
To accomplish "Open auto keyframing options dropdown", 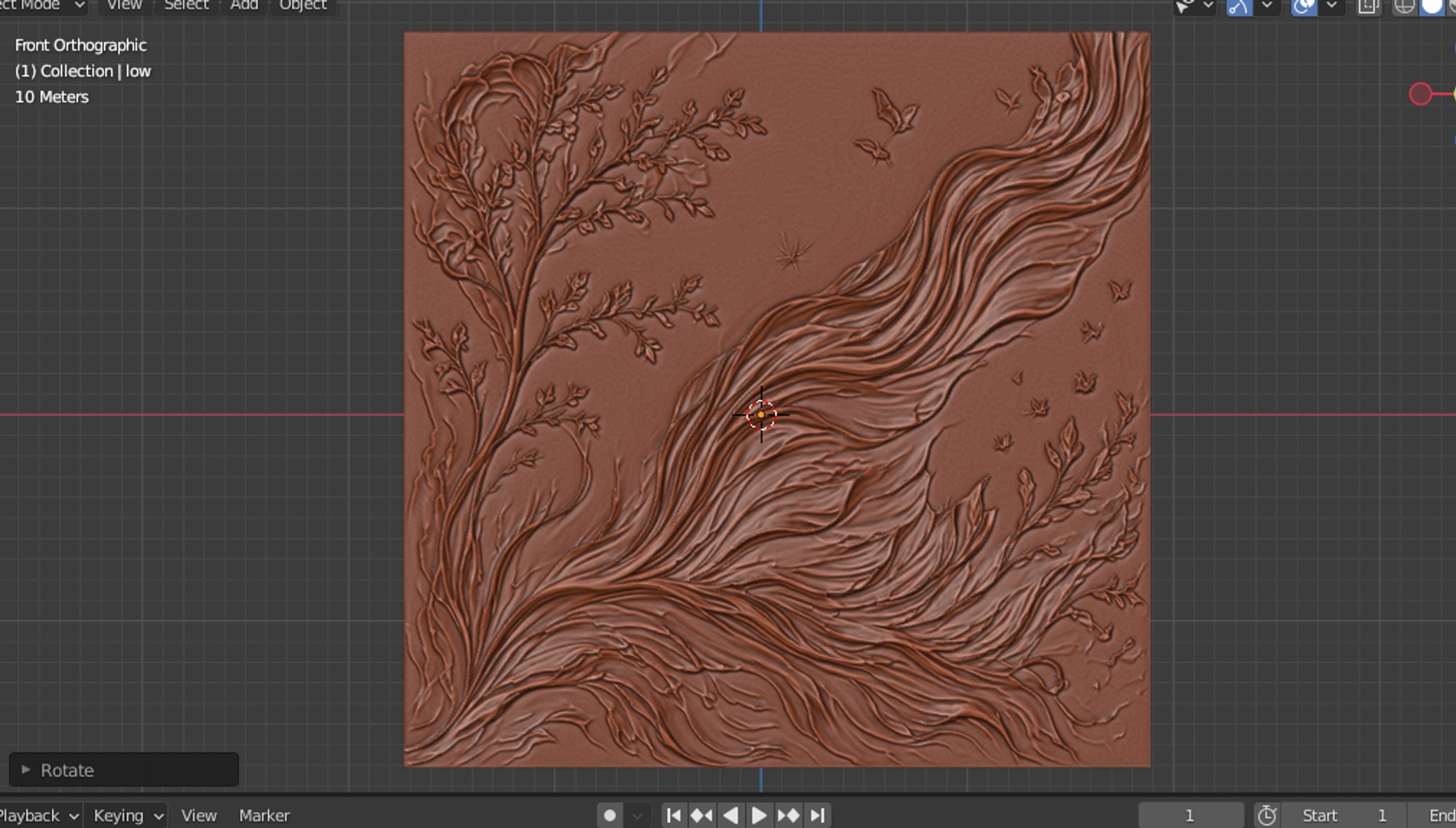I will click(637, 815).
